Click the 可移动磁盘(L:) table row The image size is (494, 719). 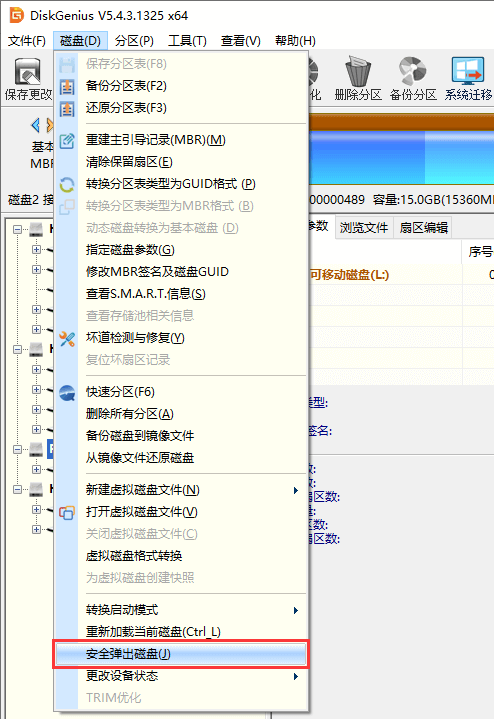(400, 275)
